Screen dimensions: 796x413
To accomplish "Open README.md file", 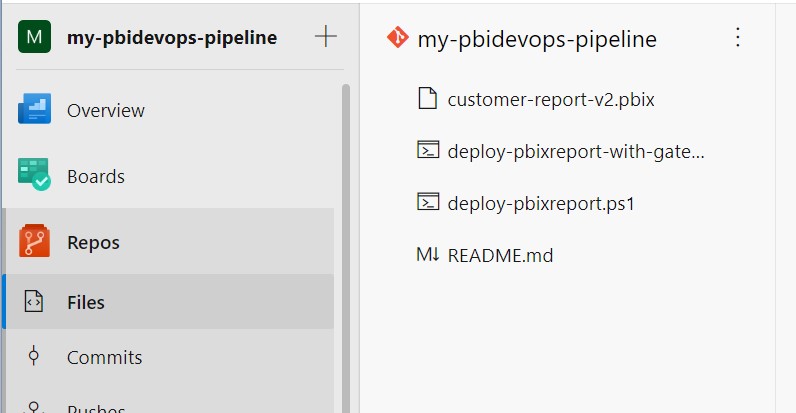I will point(501,256).
